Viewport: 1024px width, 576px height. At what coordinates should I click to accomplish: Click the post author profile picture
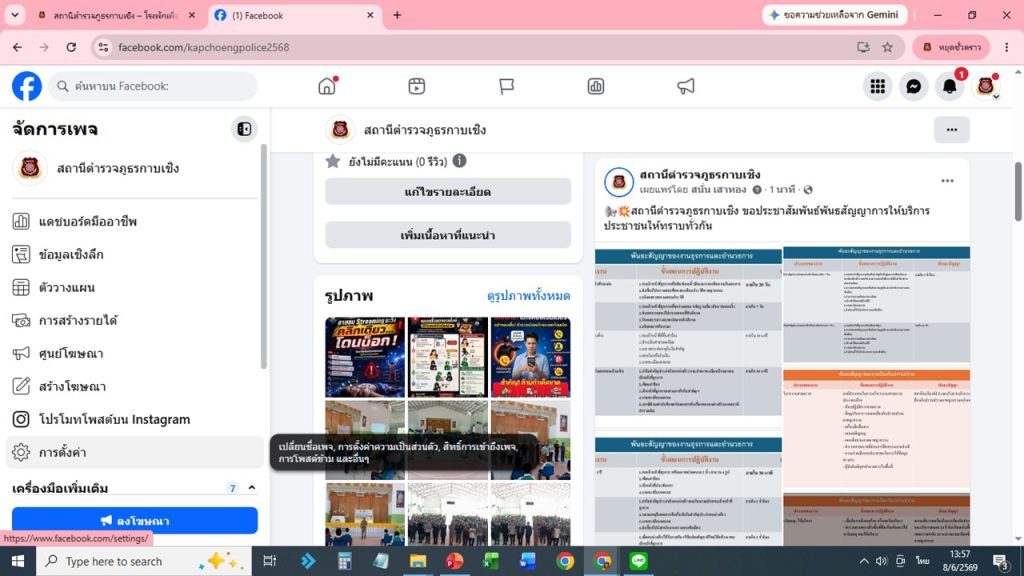click(x=618, y=182)
